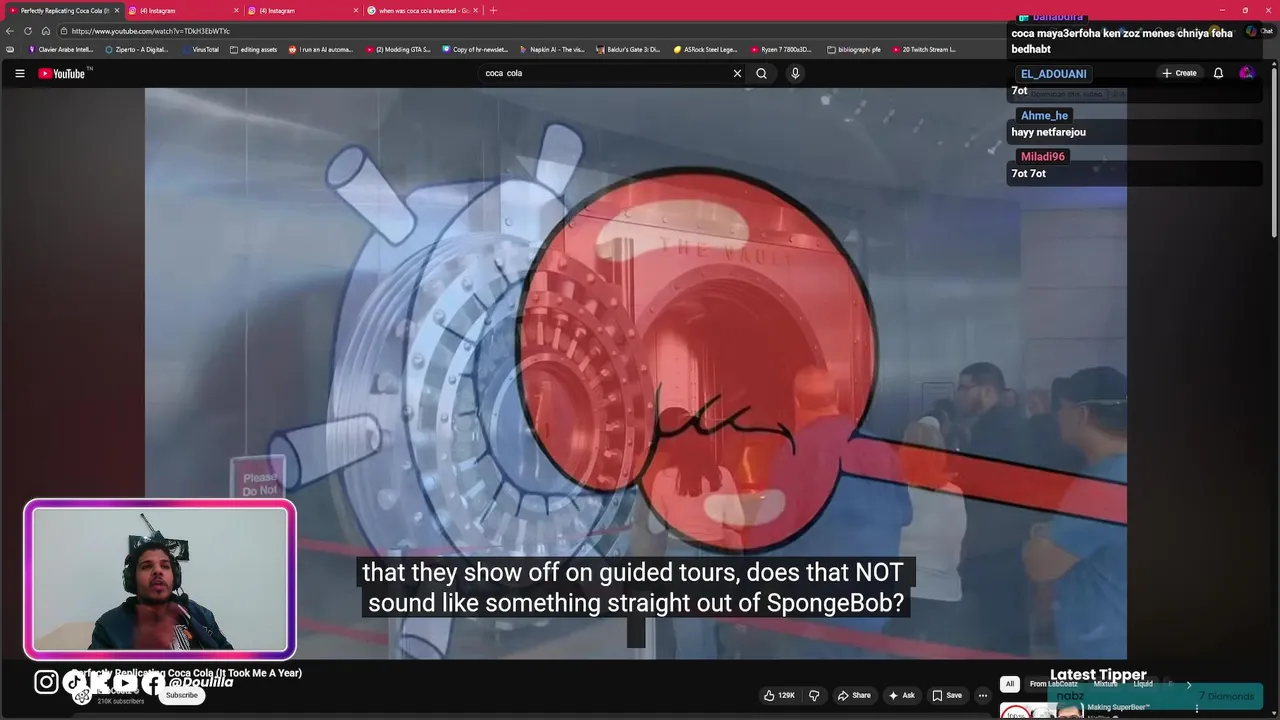
Task: Click the Instagram icon in stream overlay
Action: click(46, 682)
